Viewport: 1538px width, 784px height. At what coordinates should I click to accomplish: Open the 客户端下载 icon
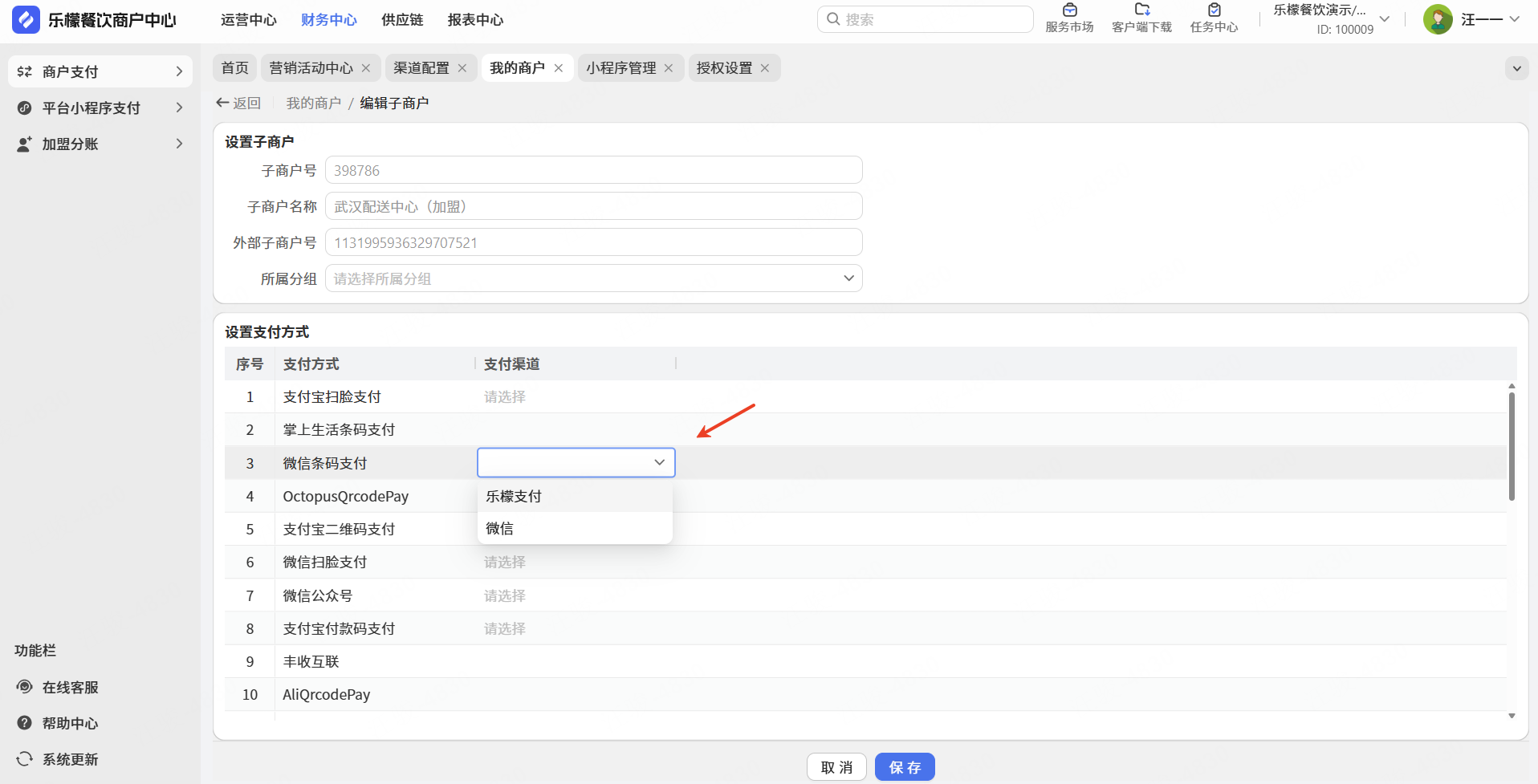click(x=1141, y=10)
